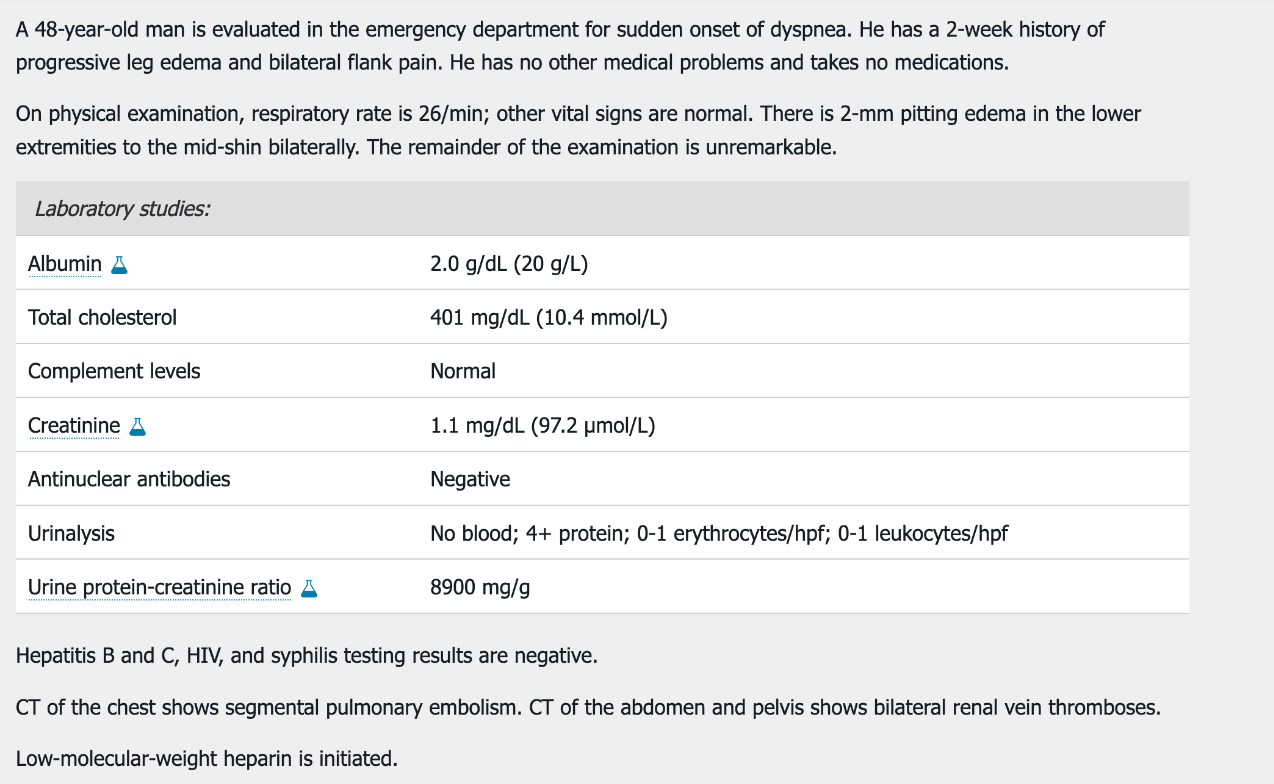Follow the Urine protein-creatinine ratio link
The image size is (1274, 784).
160,588
